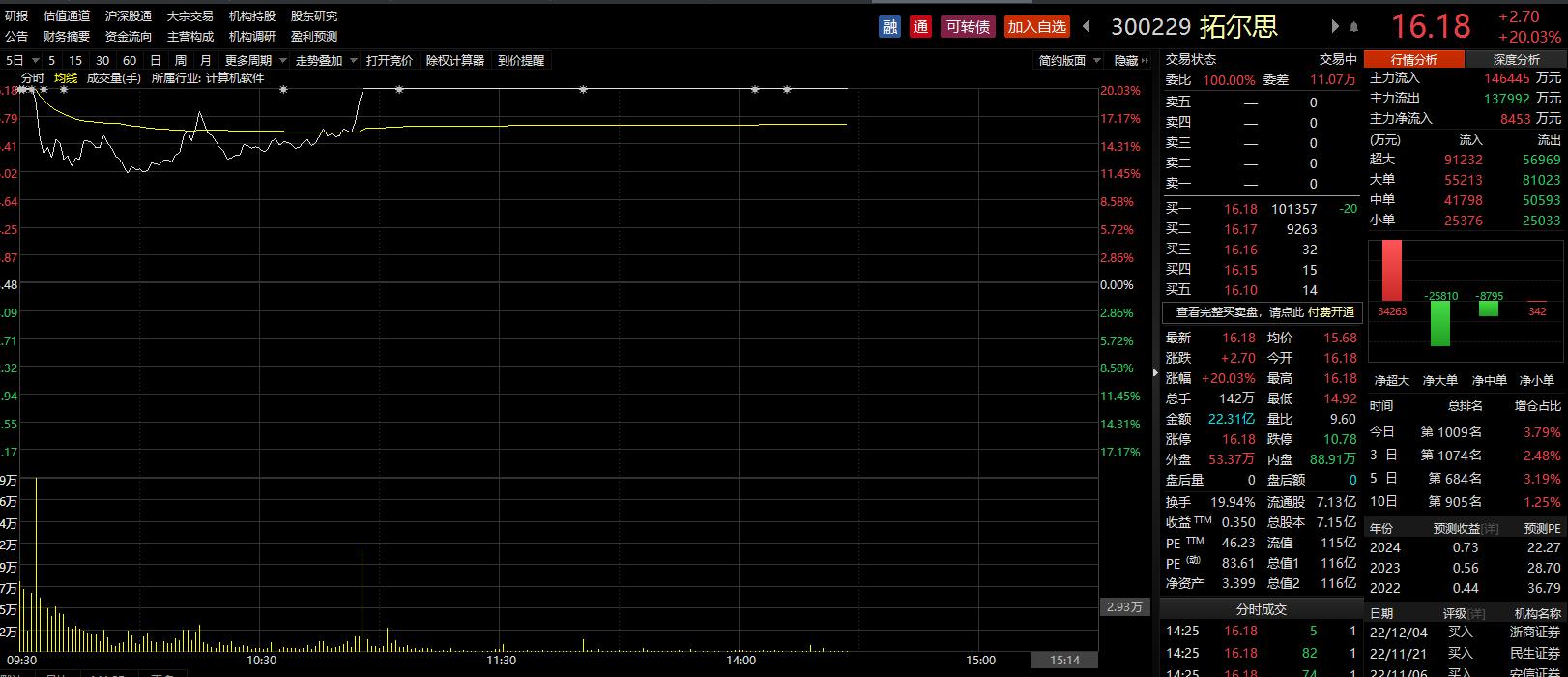Screen dimensions: 1568x677
Task: Switch to the 深度分析 tab
Action: (x=1516, y=59)
